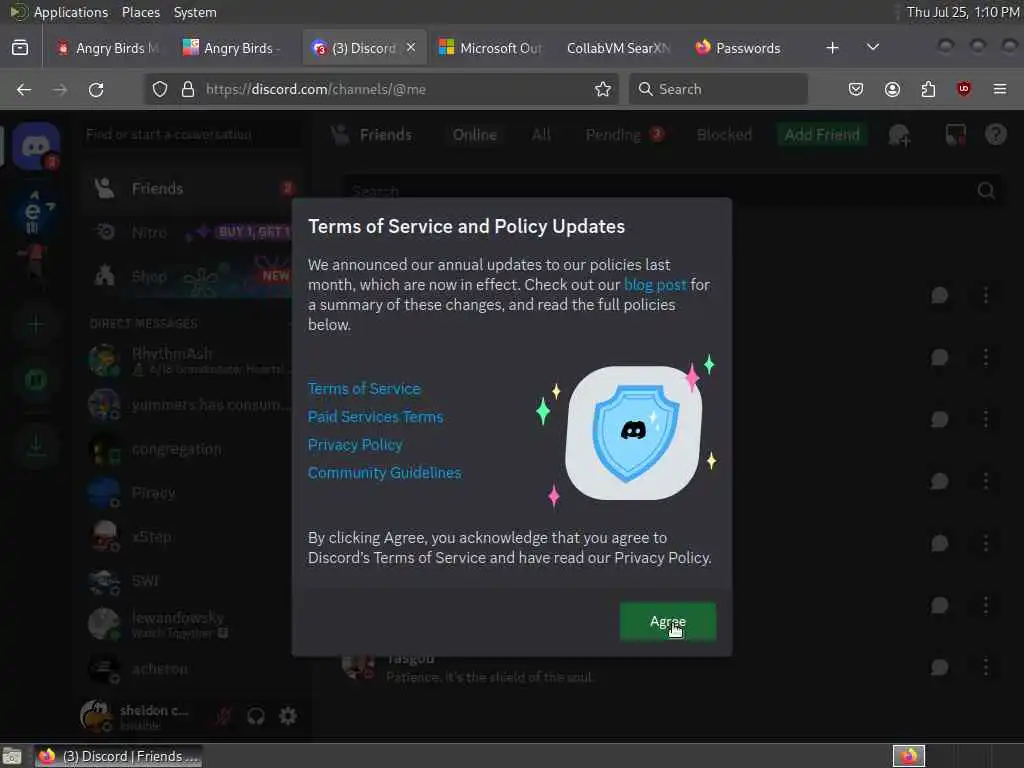Toggle the microphone mute icon
The image size is (1024, 768).
pyautogui.click(x=223, y=716)
